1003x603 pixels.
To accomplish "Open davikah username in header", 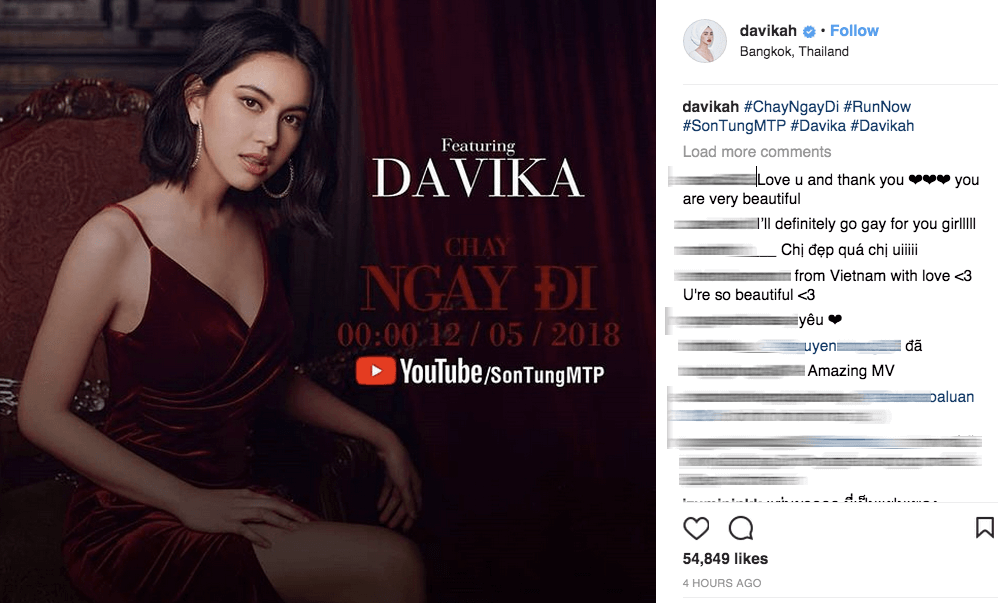I will (x=768, y=31).
